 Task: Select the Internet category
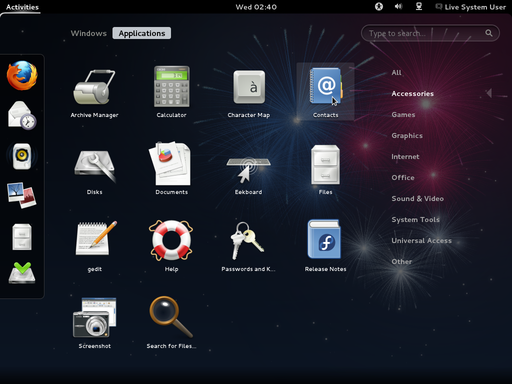405,157
